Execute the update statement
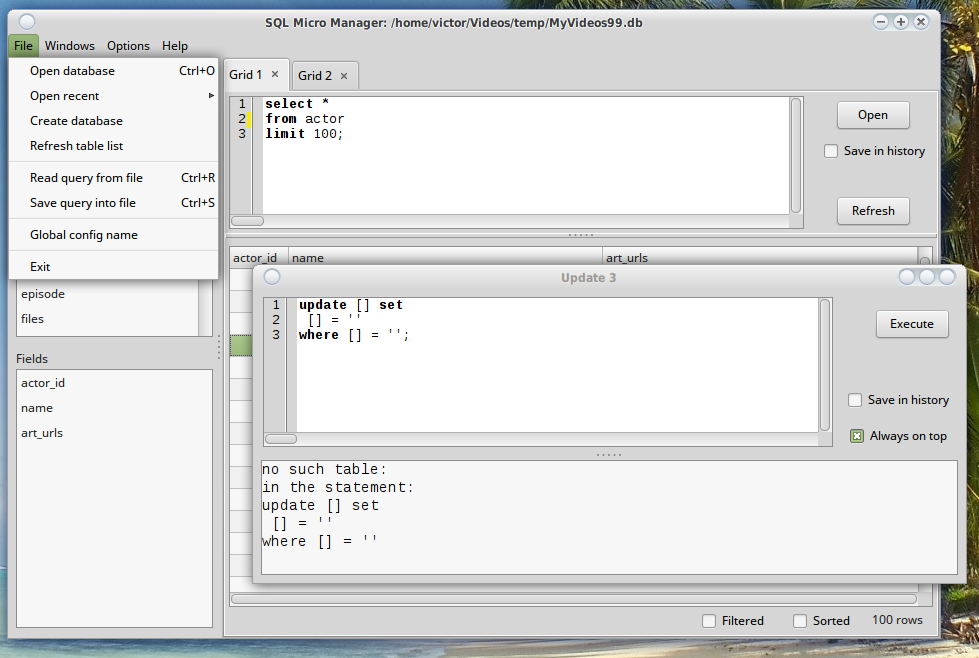979x658 pixels. (911, 324)
